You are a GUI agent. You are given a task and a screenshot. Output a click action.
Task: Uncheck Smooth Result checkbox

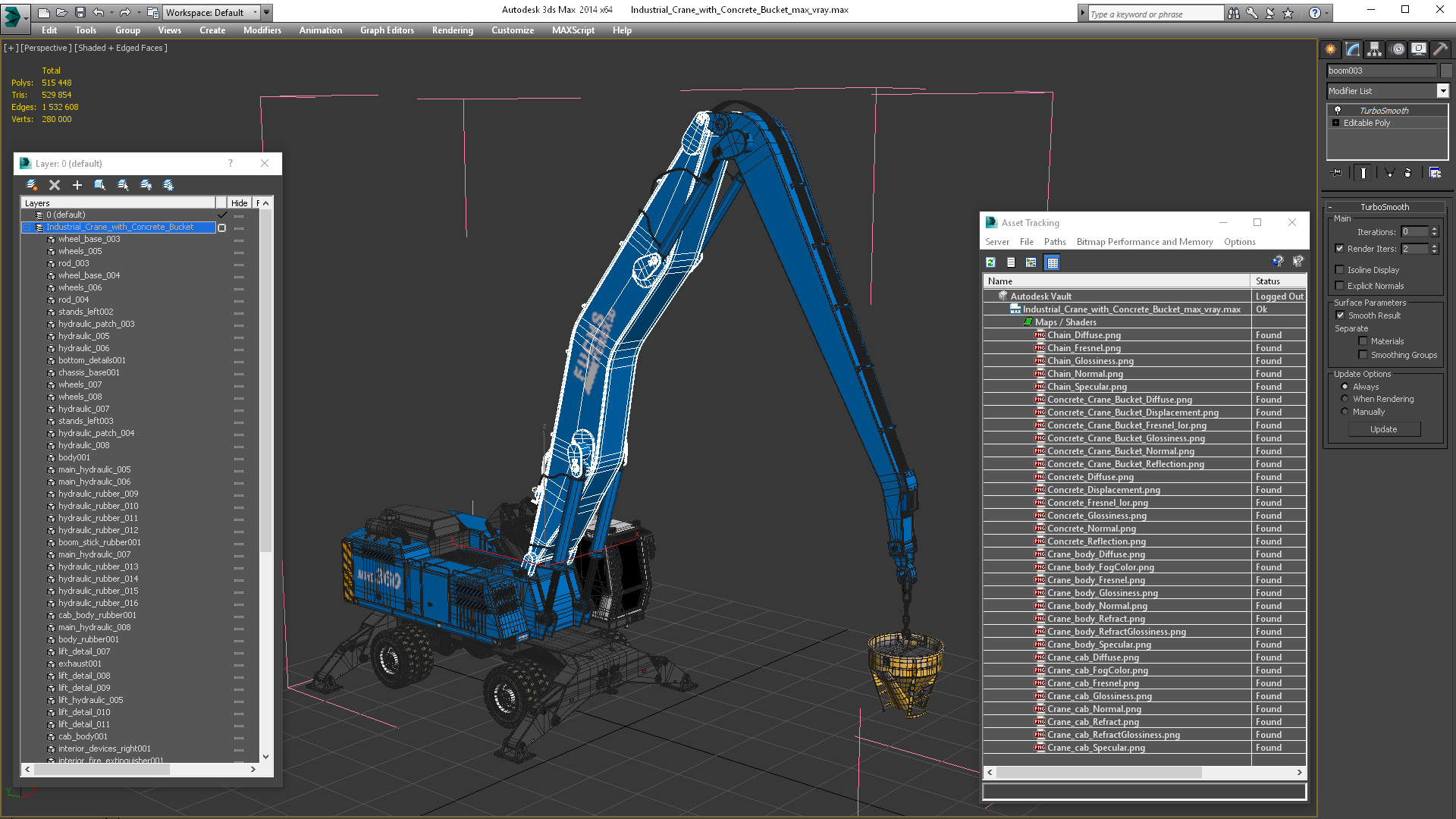click(1340, 315)
